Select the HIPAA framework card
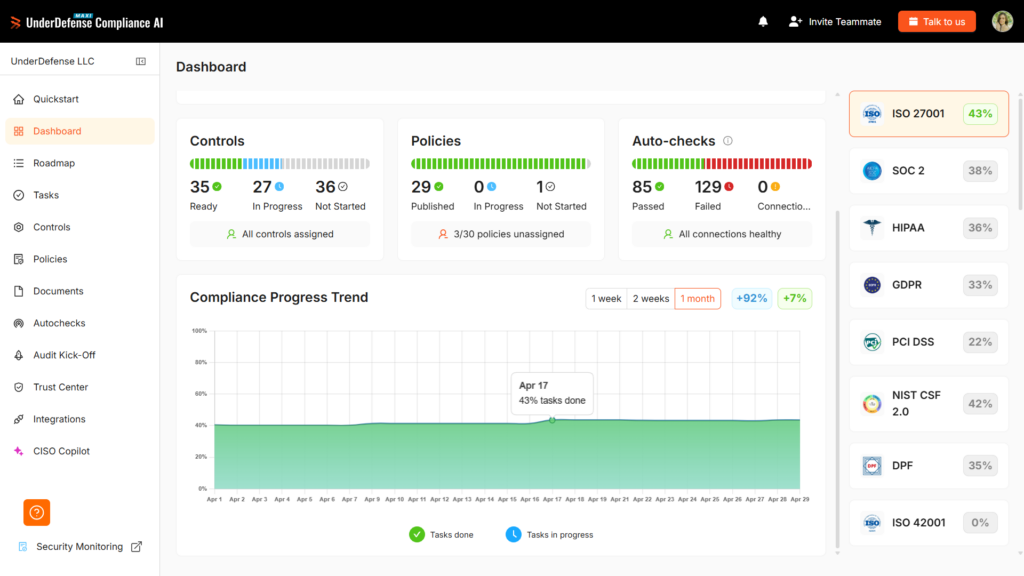Screen dimensions: 1024x576 (x=929, y=228)
